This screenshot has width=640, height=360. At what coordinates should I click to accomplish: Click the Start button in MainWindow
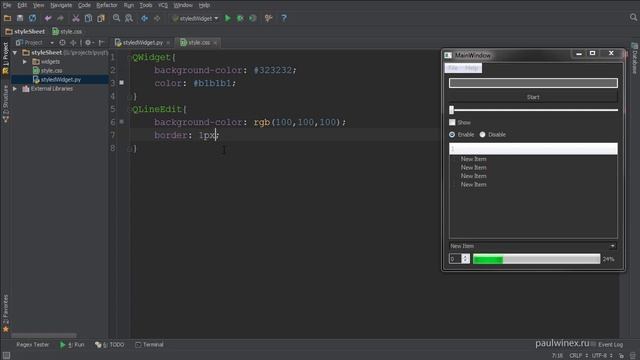tap(533, 97)
